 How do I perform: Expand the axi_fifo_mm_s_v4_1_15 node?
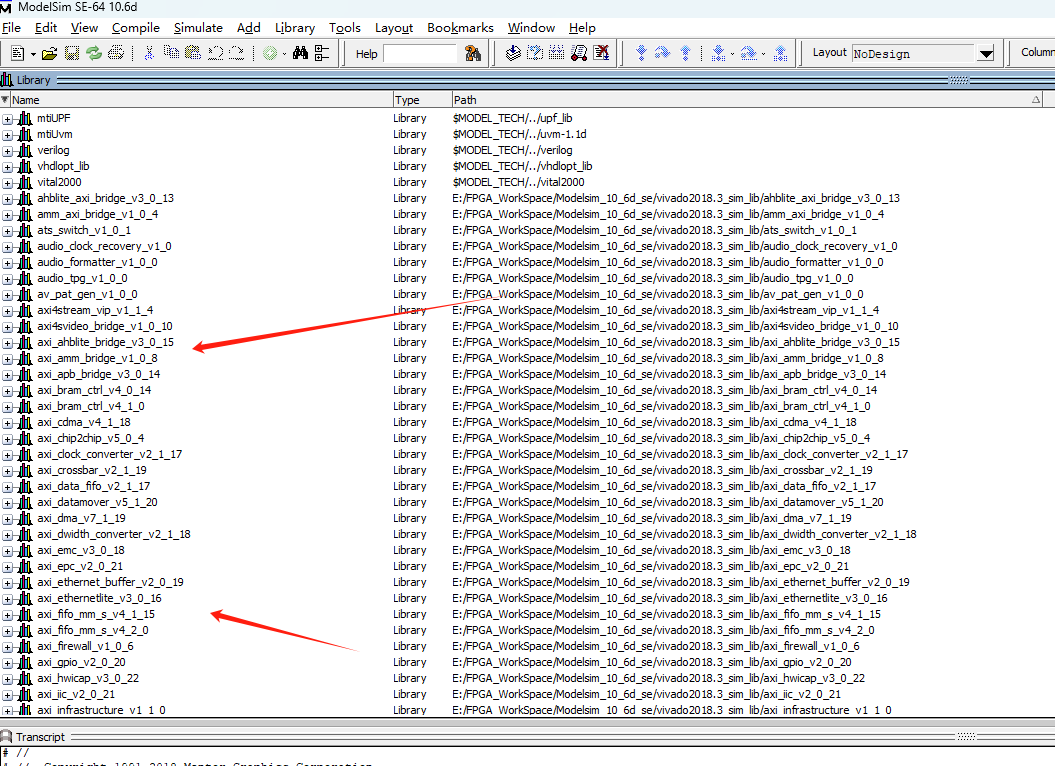tap(7, 615)
